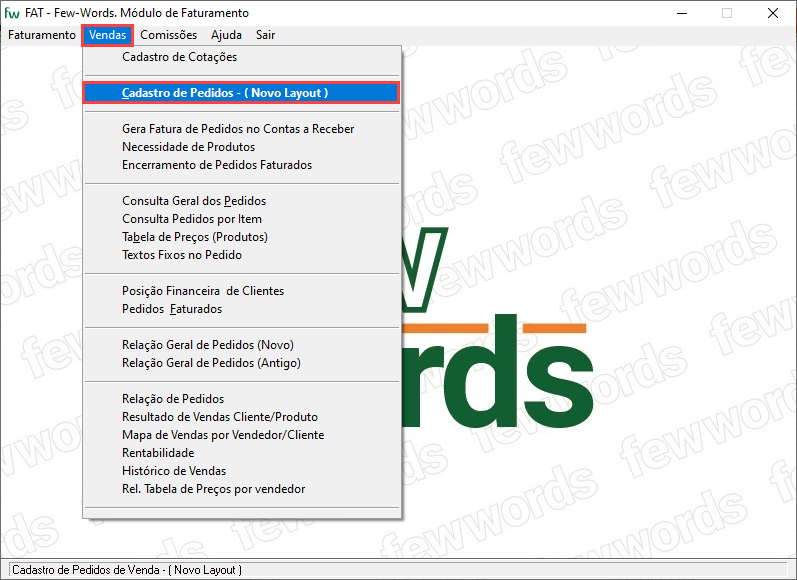The image size is (797, 580).
Task: Select Pedidos Faturados entry
Action: click(241, 309)
